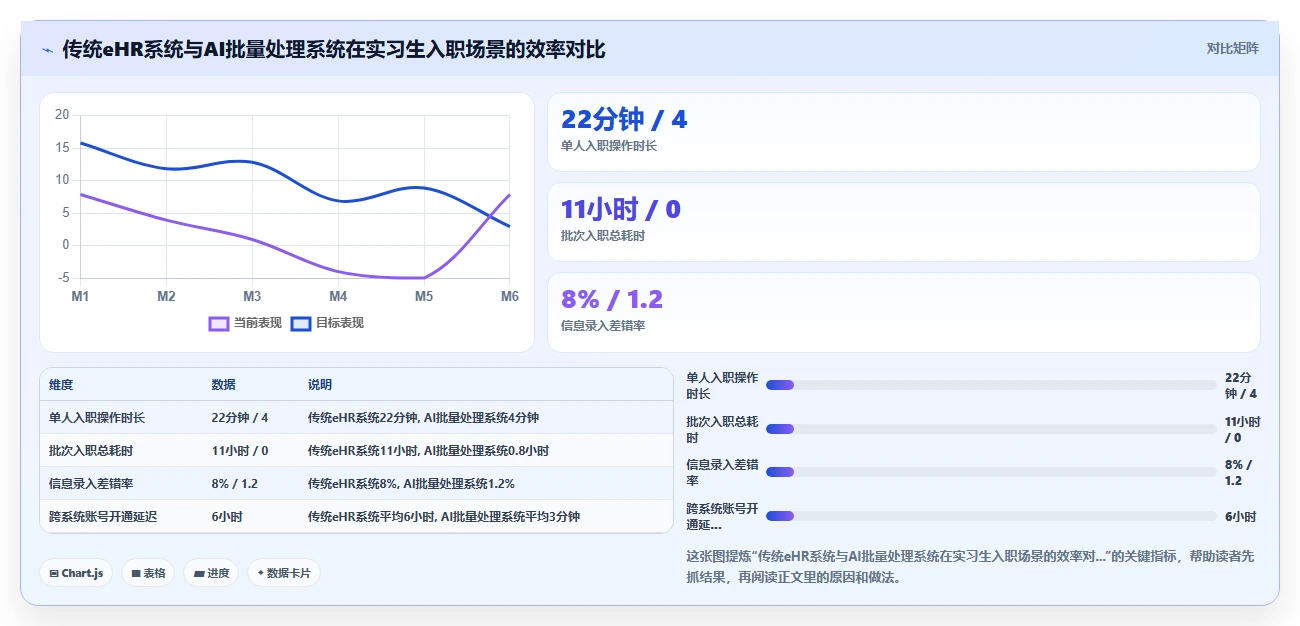This screenshot has height=626, width=1300.
Task: Click the M3 axis label on chart
Action: coord(252,296)
